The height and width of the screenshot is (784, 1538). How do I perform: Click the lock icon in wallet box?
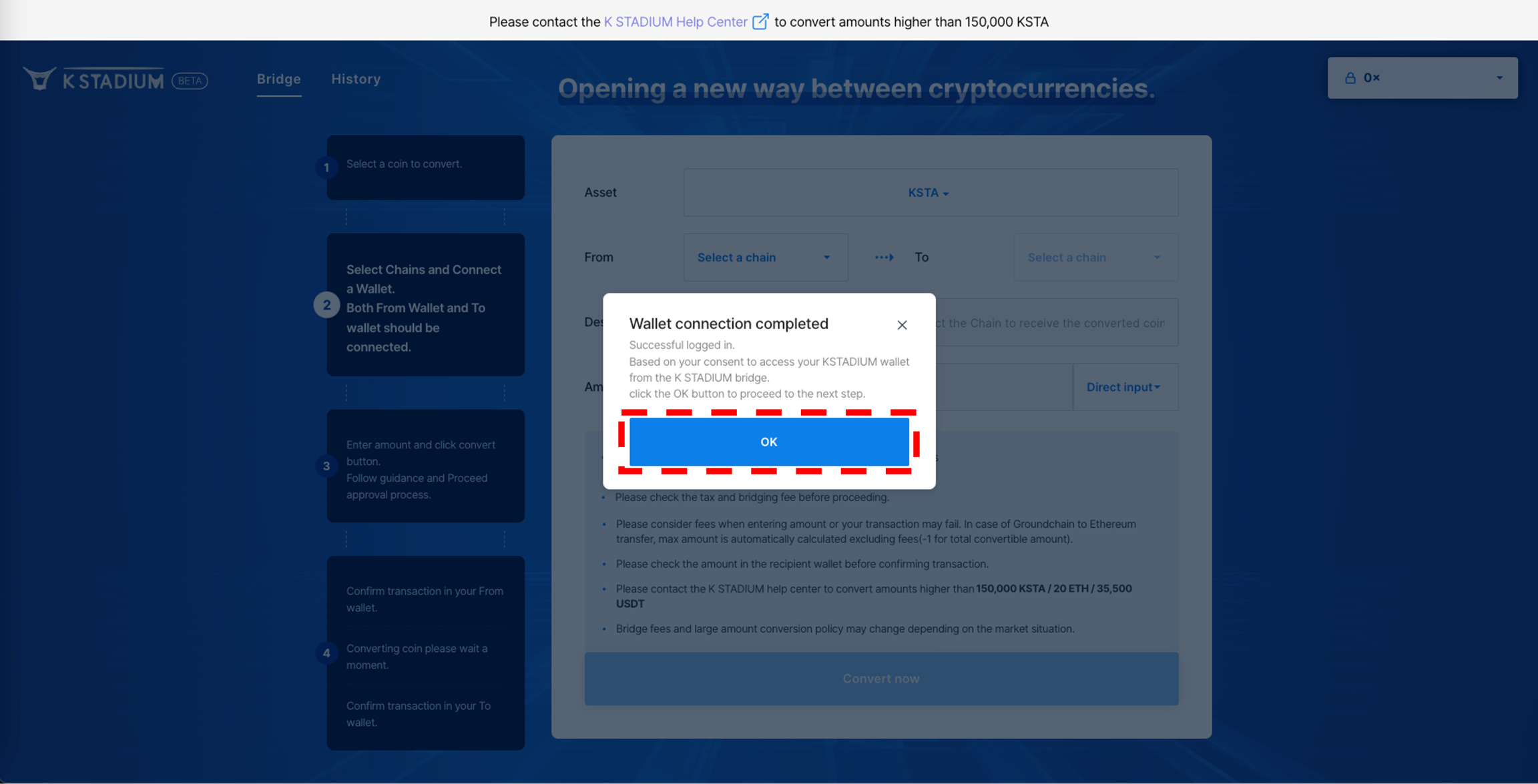tap(1350, 78)
